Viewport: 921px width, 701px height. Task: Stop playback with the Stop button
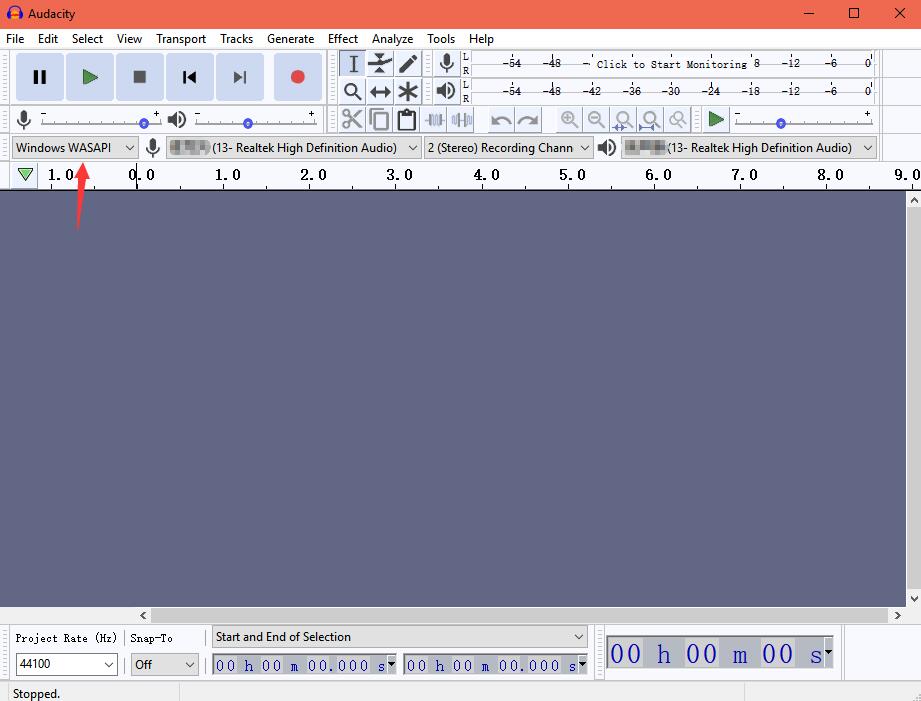click(140, 77)
